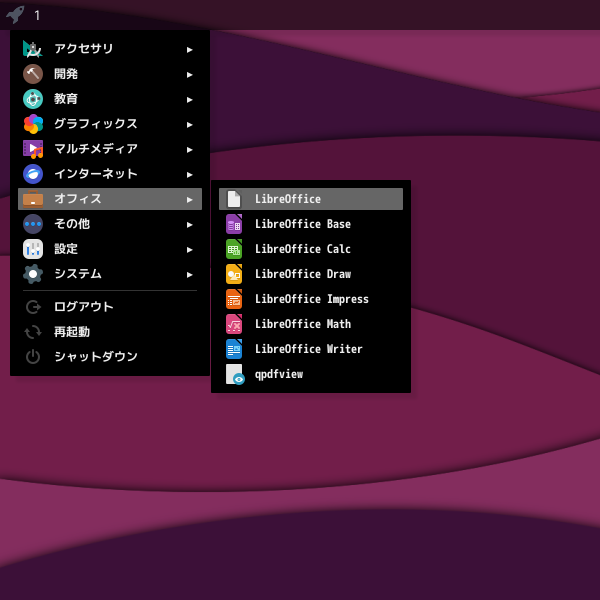Open the マルチメディア menu entry

click(110, 149)
